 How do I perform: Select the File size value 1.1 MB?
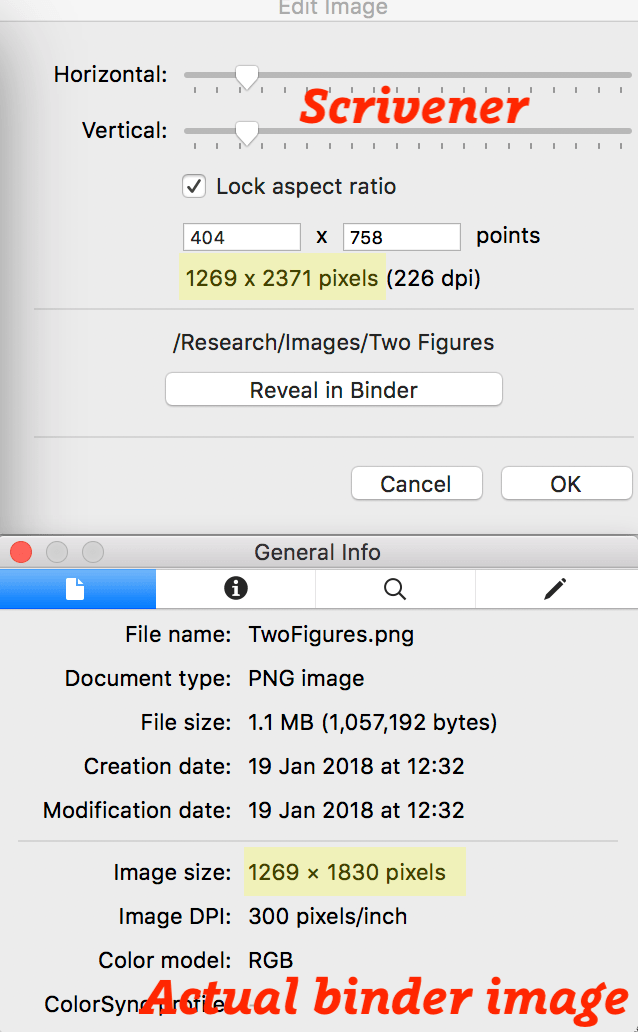point(373,722)
